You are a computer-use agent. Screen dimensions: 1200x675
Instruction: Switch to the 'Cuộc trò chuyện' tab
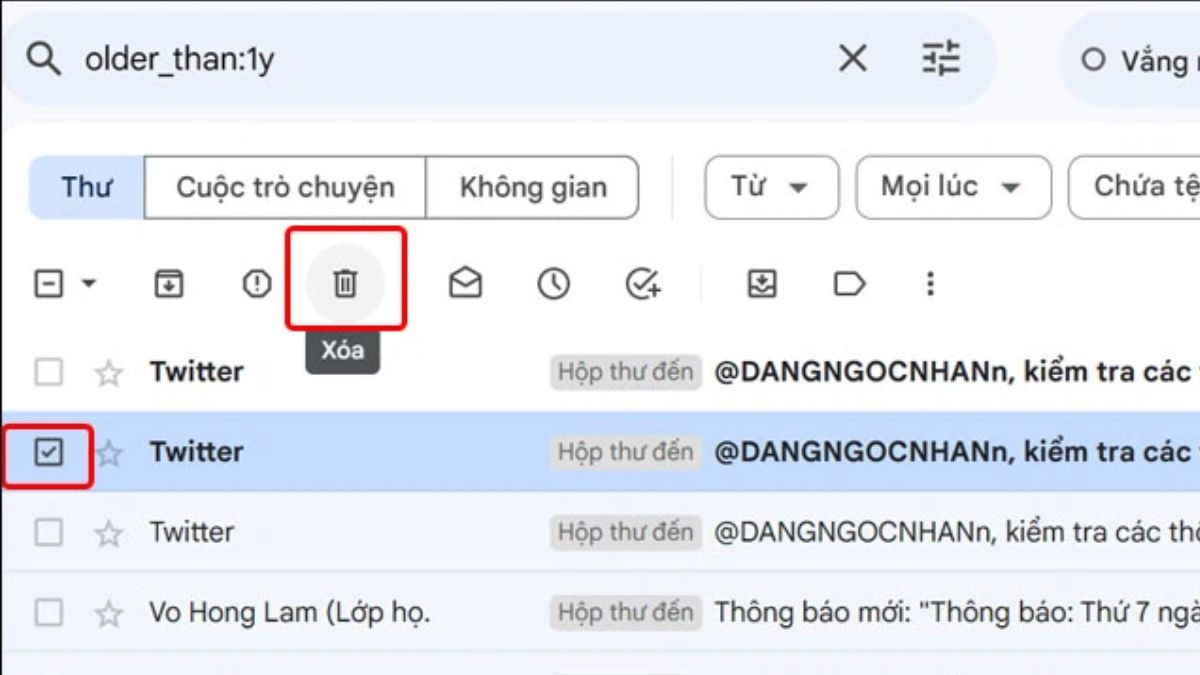coord(285,186)
